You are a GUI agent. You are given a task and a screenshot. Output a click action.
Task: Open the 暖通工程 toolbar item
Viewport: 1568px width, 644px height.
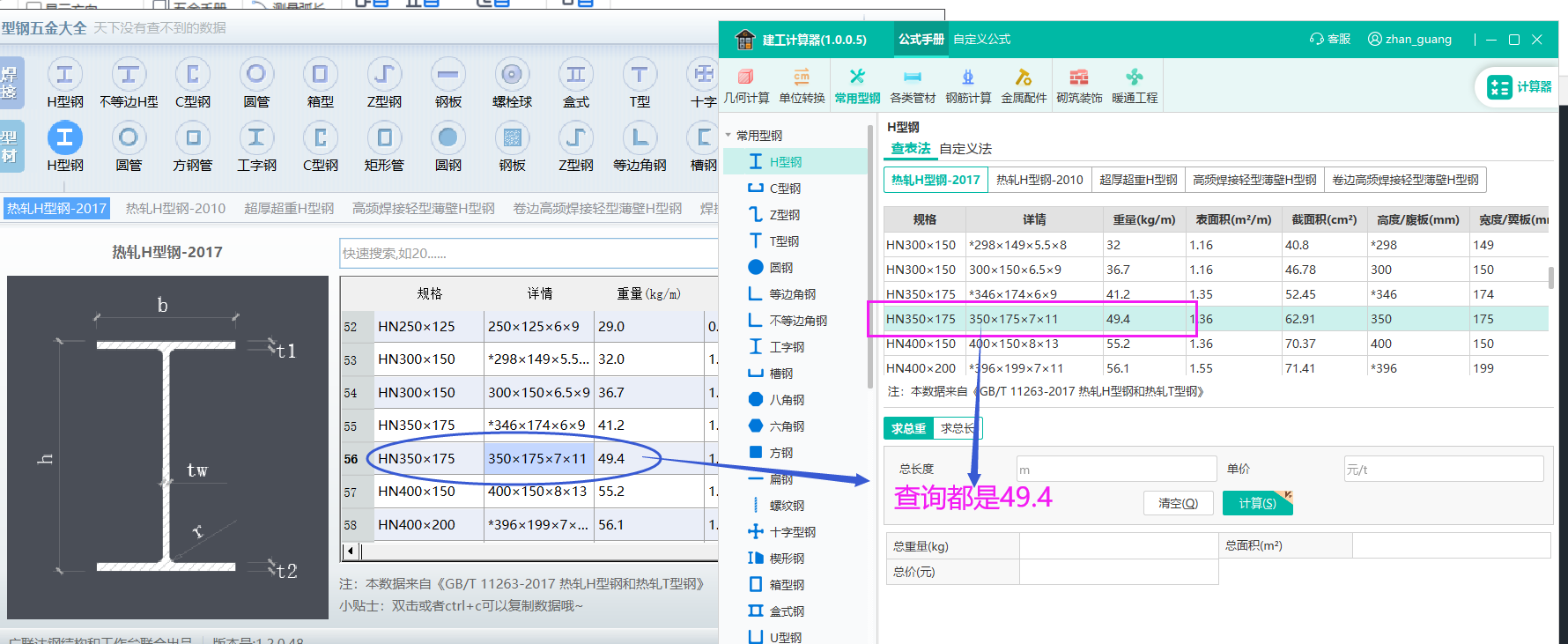[1135, 85]
